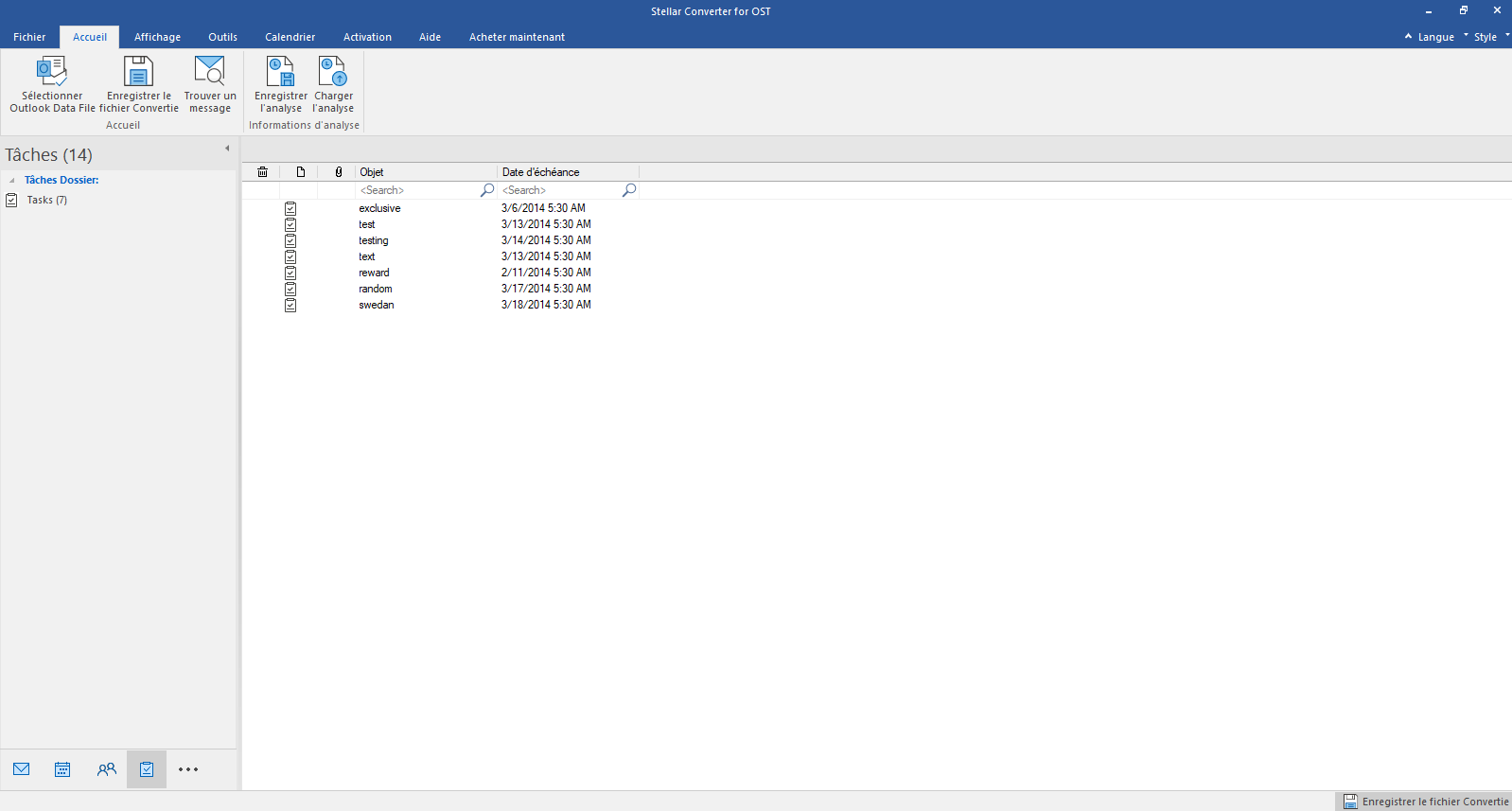Screen dimensions: 1512x811
Task: Click the item type column header icon
Action: click(301, 172)
